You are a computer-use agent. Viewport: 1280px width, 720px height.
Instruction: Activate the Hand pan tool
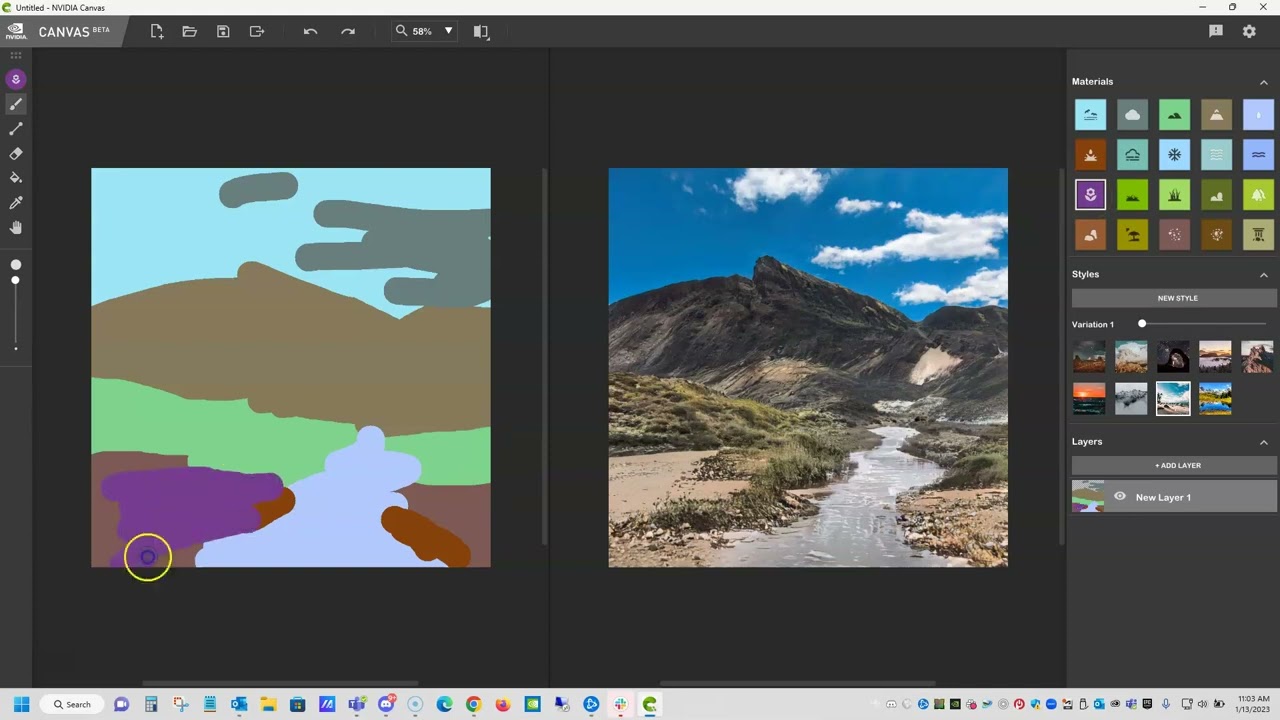[16, 228]
